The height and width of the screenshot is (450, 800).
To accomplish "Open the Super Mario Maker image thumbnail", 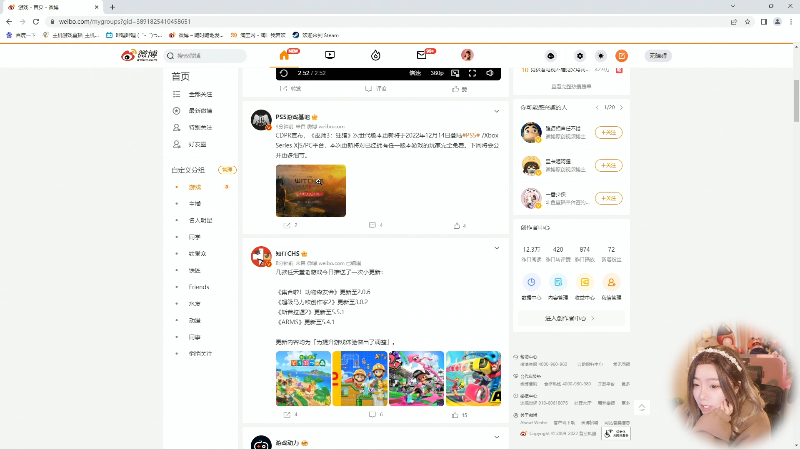I will [360, 379].
